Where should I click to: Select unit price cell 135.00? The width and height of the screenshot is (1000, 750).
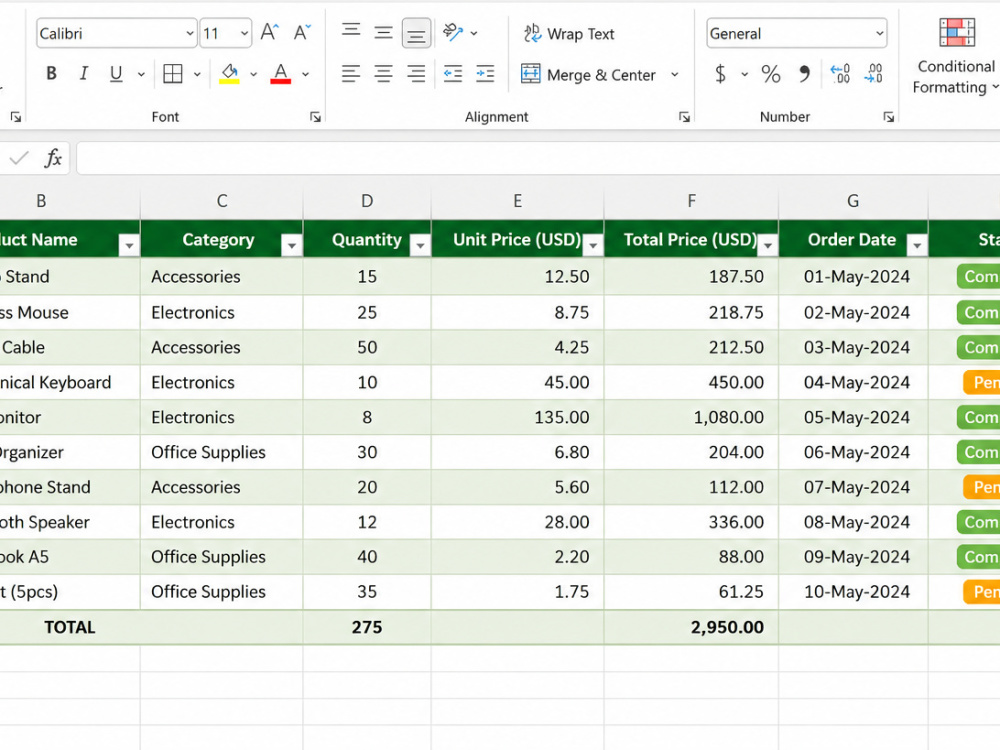(x=518, y=418)
